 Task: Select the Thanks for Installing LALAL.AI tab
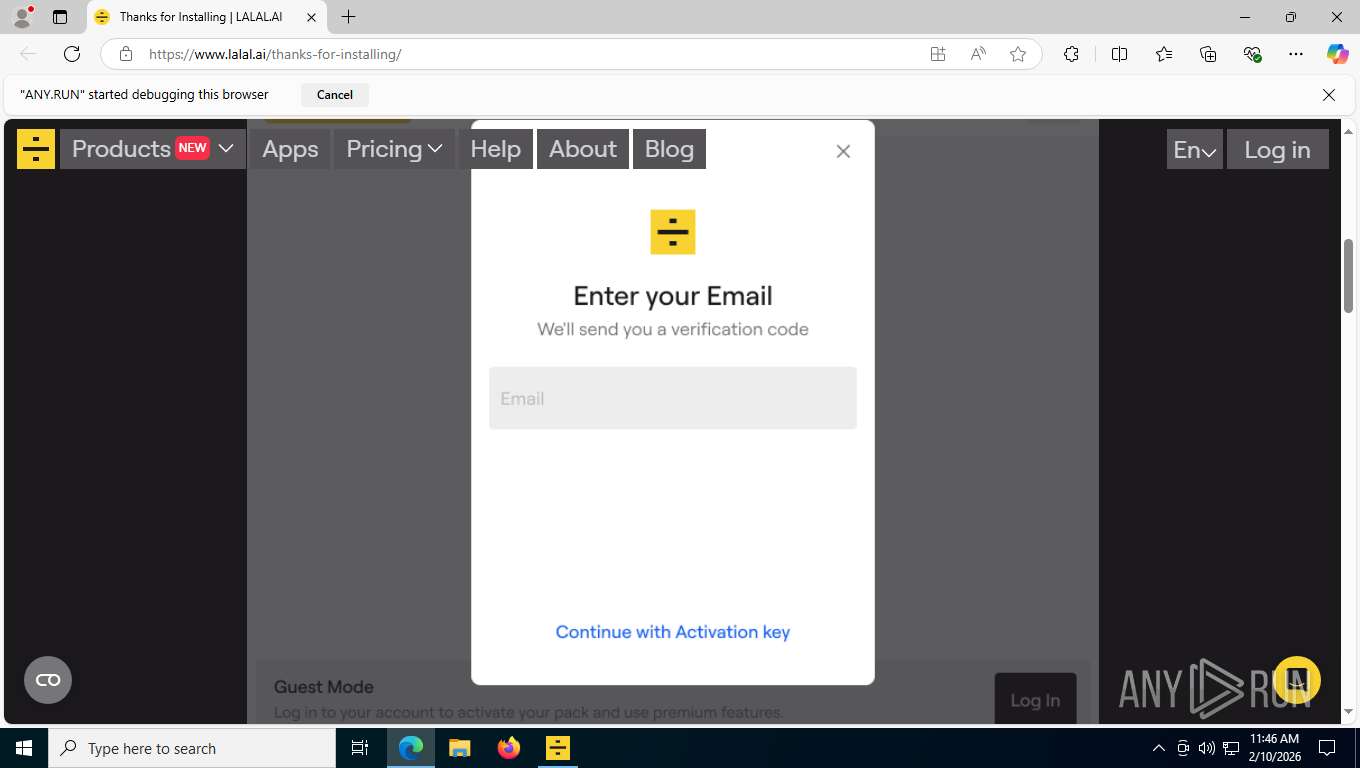[206, 17]
